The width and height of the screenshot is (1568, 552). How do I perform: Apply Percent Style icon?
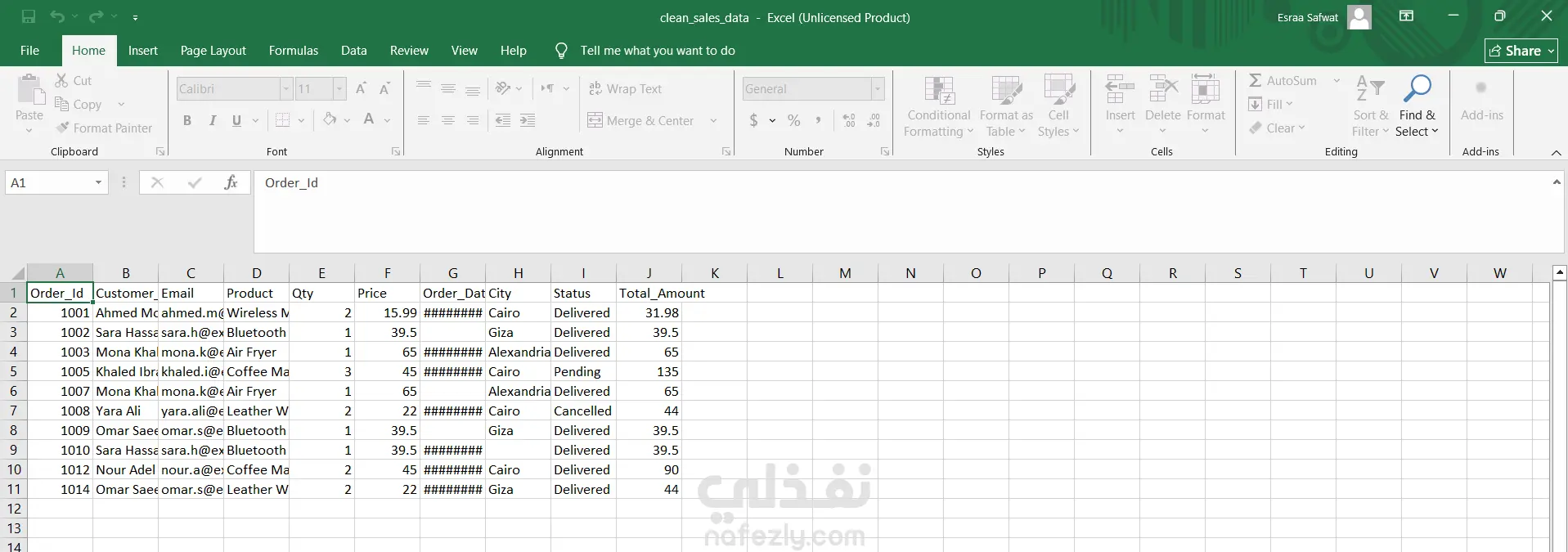pos(793,120)
